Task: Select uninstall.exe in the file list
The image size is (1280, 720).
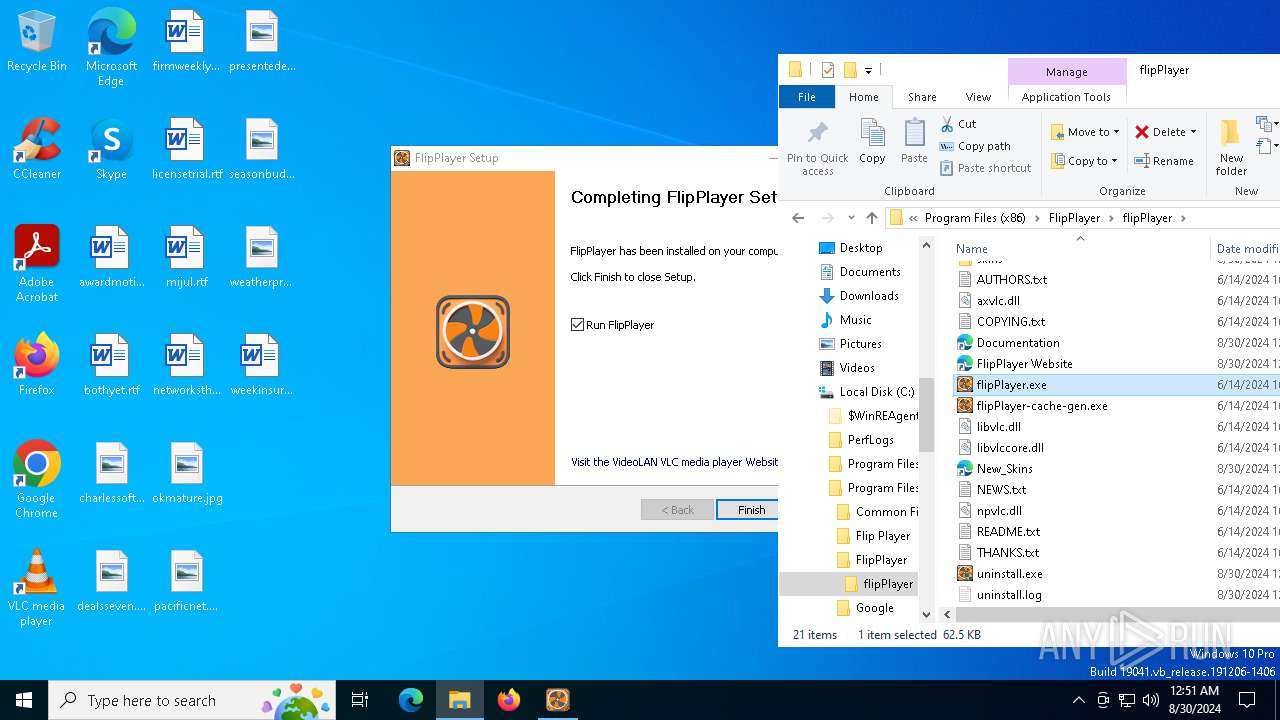Action: (x=1009, y=574)
